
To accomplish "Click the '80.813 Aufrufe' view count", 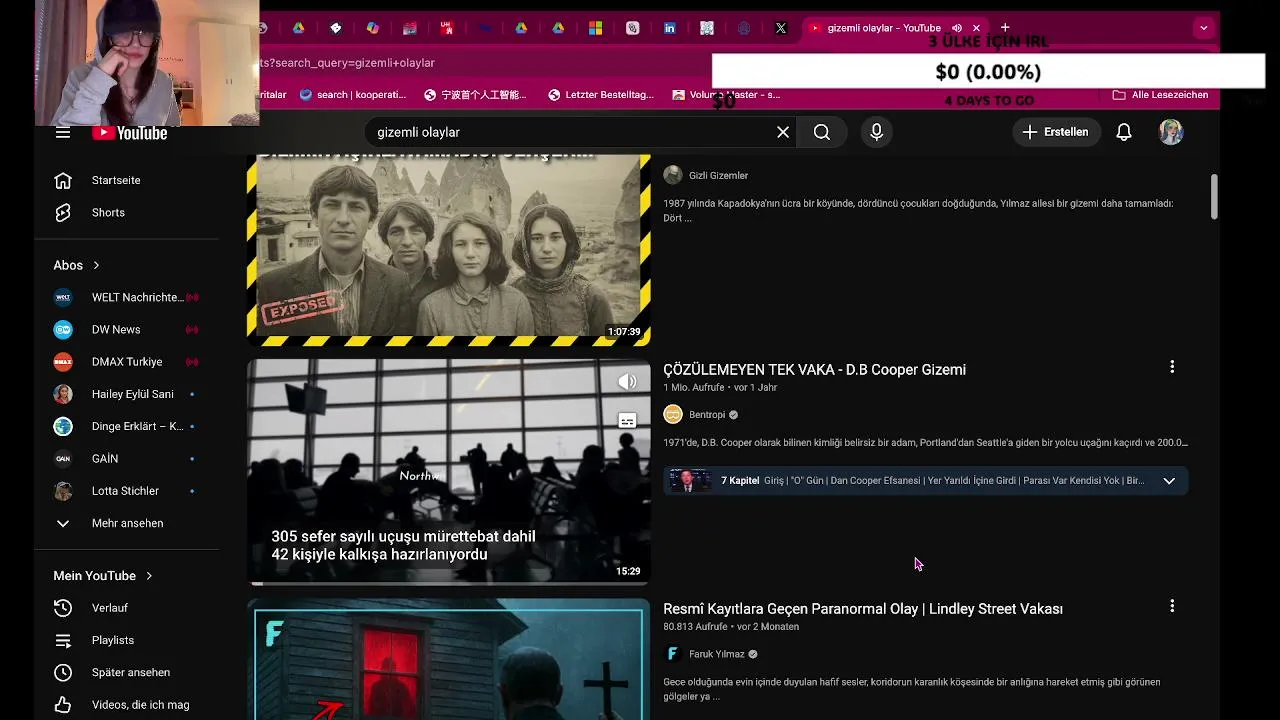I will coord(695,627).
